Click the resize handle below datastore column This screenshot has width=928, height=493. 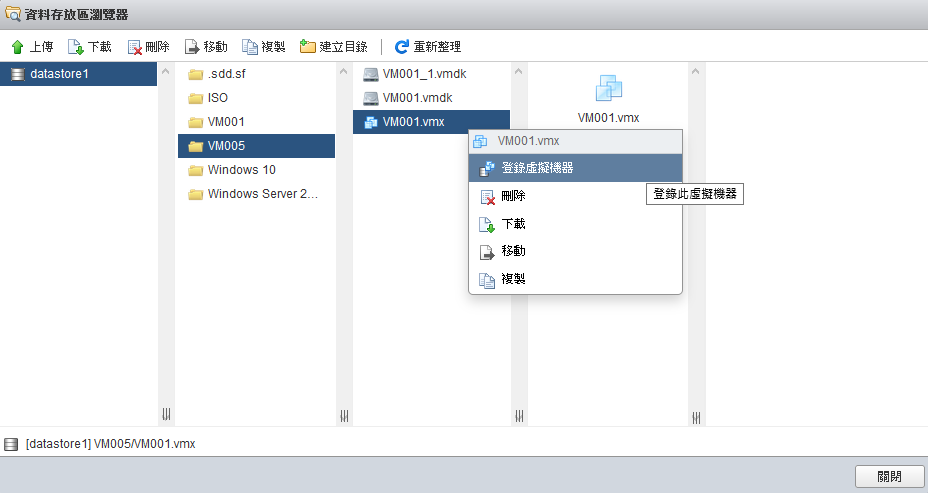coord(166,414)
